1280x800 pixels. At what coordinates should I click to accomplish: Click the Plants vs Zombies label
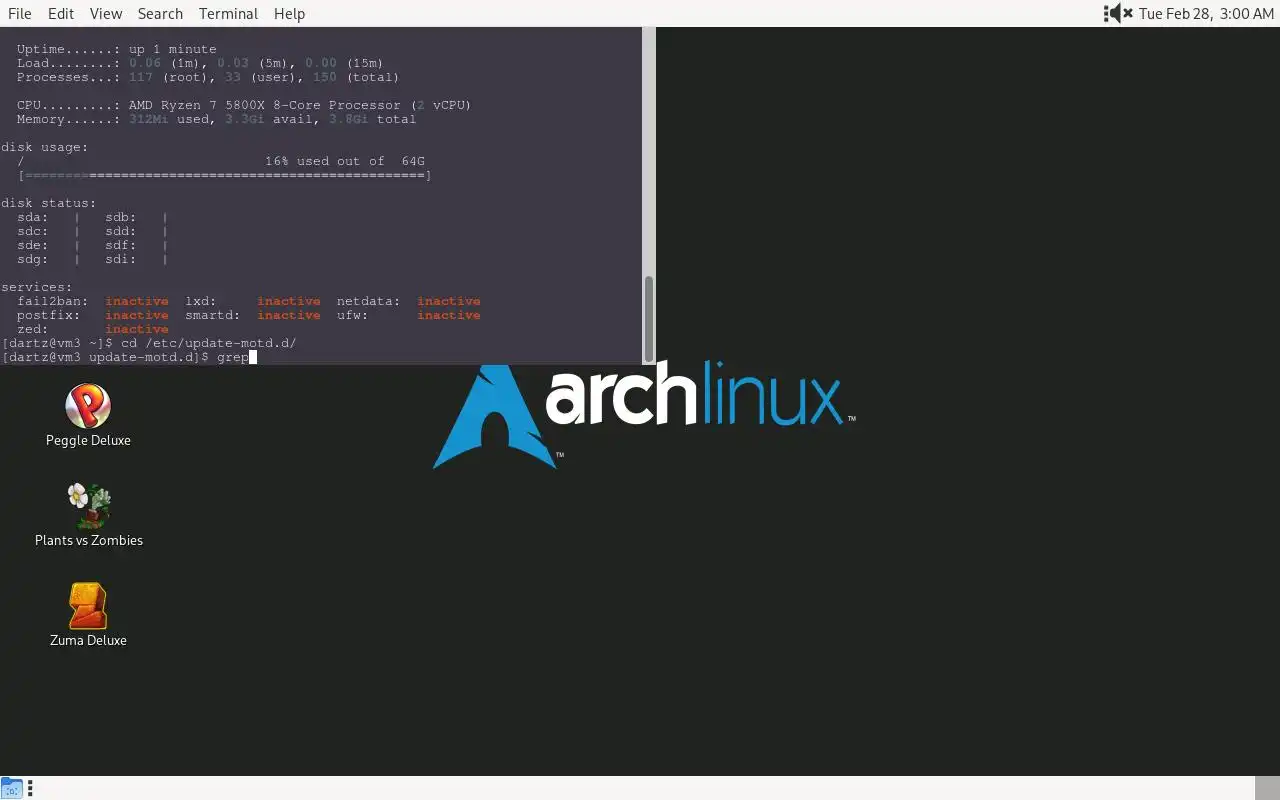pos(89,540)
